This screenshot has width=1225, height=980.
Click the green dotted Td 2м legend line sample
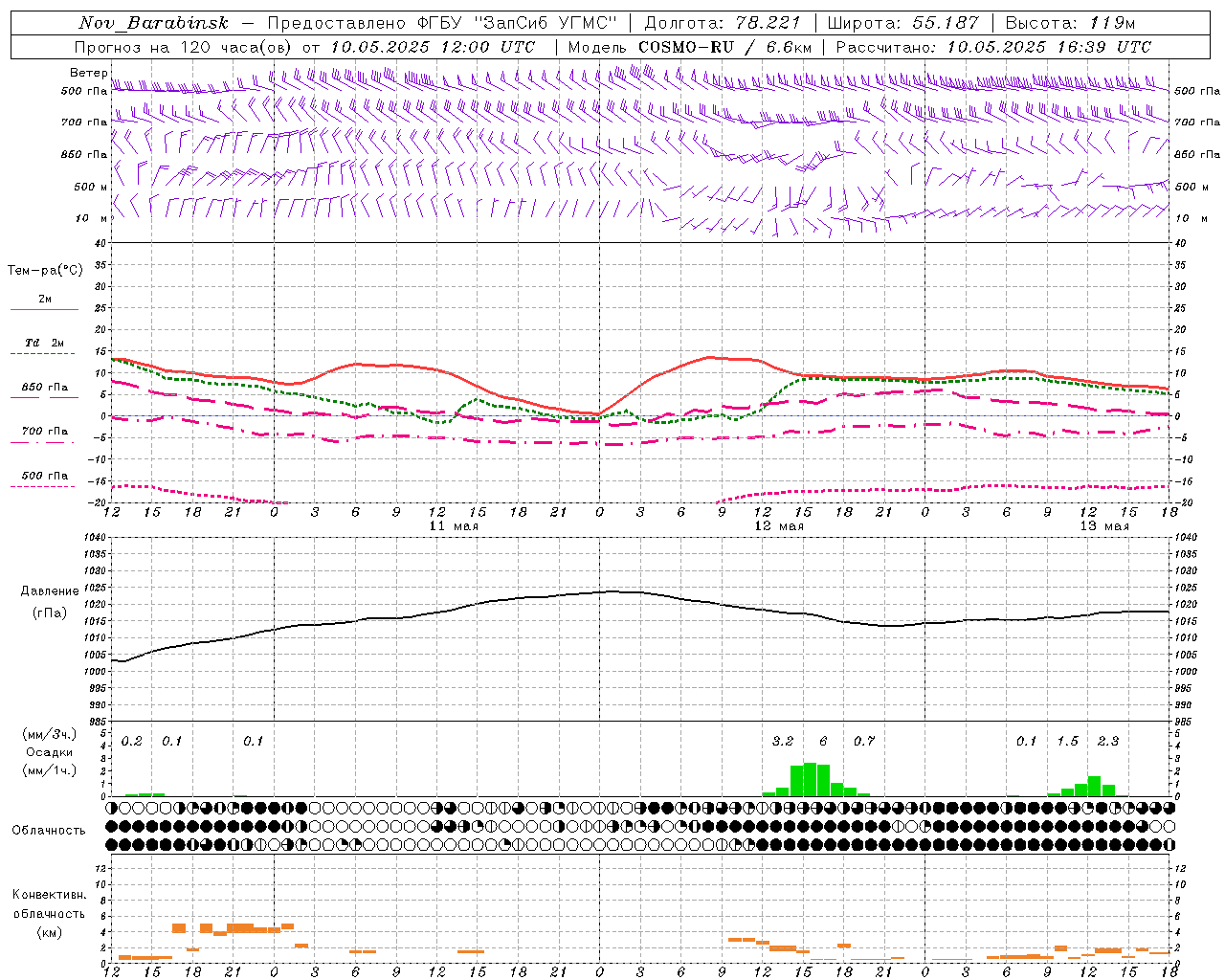pos(42,354)
